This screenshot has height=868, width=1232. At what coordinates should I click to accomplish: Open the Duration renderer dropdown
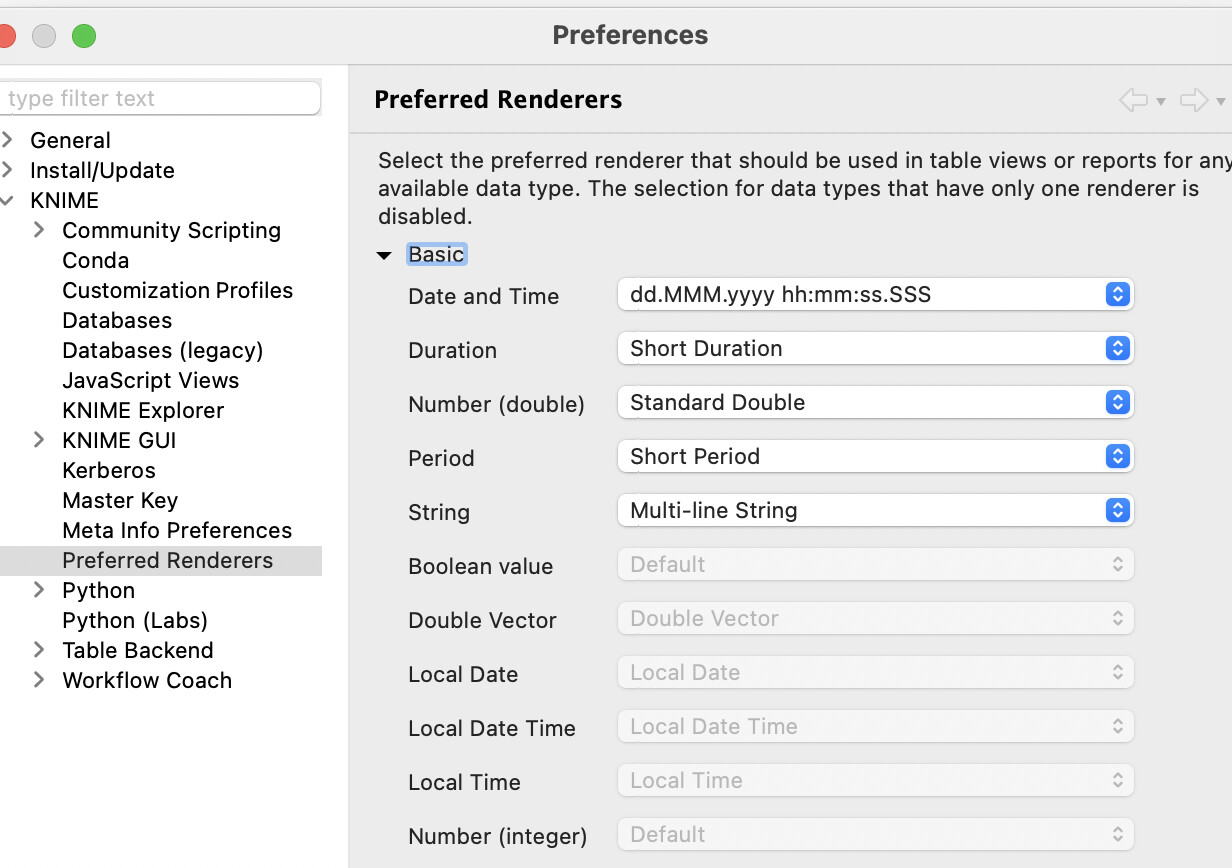pos(875,348)
